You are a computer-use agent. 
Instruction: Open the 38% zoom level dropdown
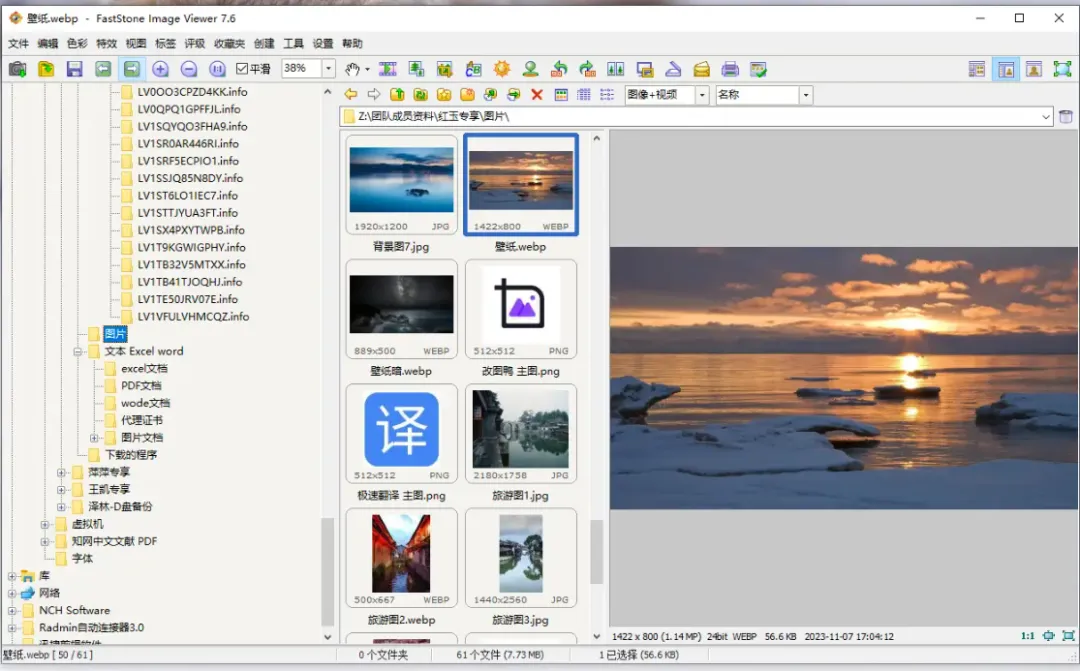(x=328, y=69)
